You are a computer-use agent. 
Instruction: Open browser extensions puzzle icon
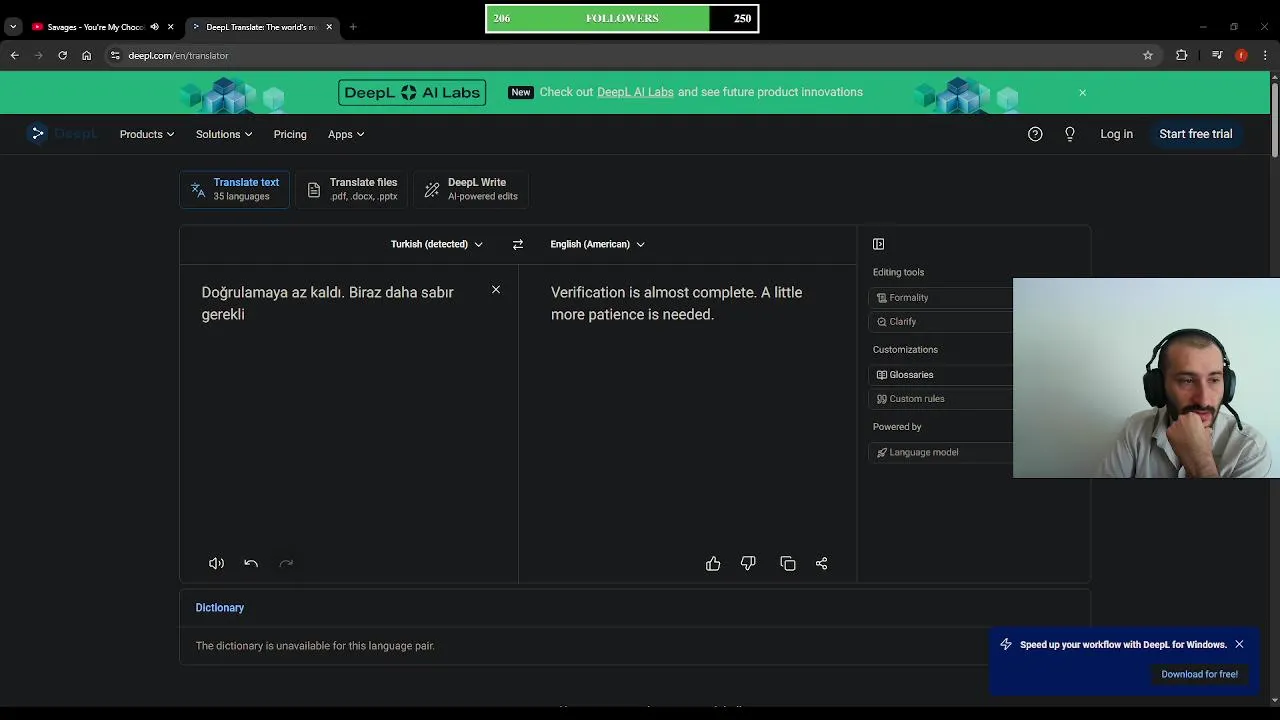pyautogui.click(x=1182, y=55)
